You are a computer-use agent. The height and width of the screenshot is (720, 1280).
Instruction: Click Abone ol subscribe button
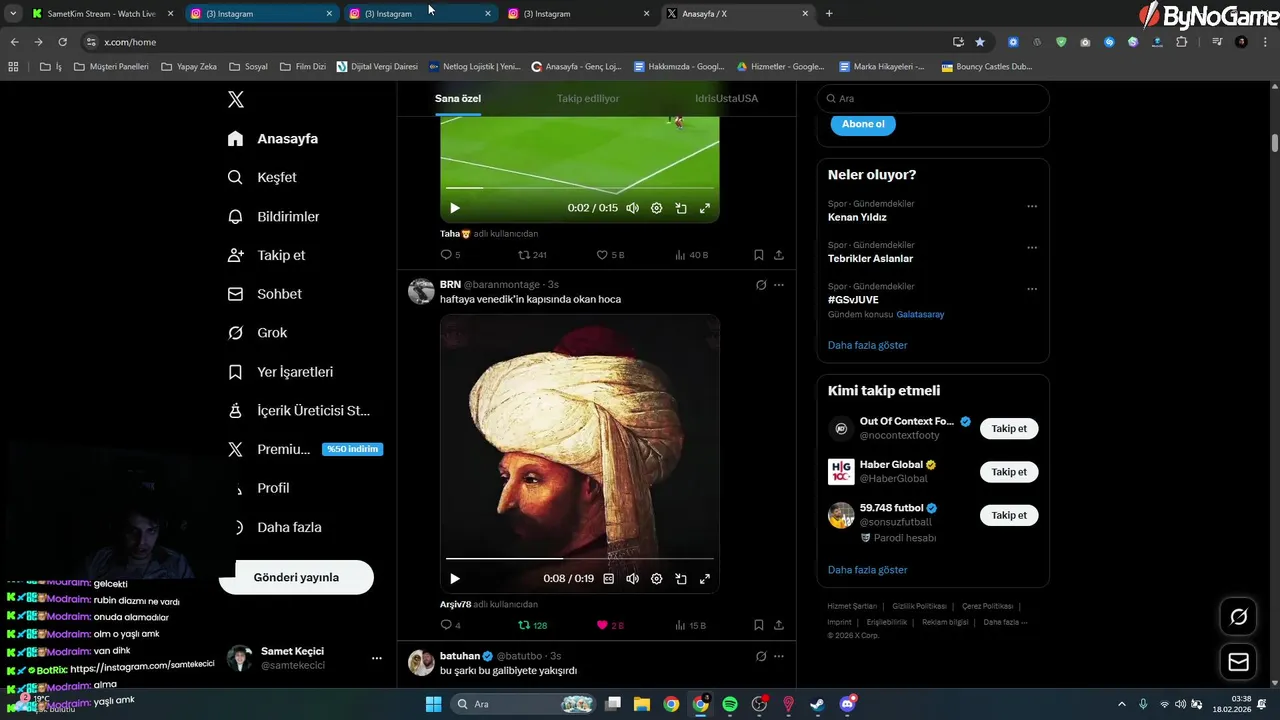(863, 124)
